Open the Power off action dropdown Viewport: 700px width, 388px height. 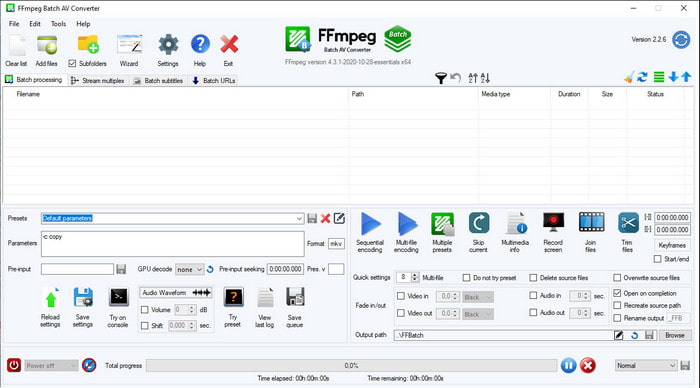[51, 366]
